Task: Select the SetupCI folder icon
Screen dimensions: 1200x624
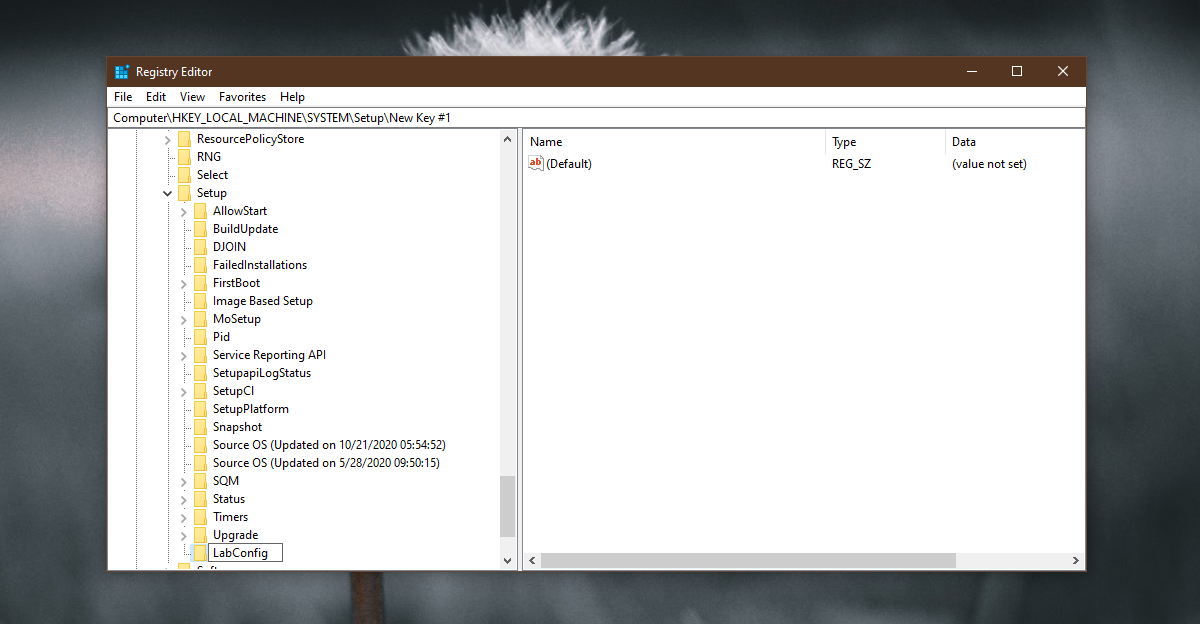Action: click(200, 391)
